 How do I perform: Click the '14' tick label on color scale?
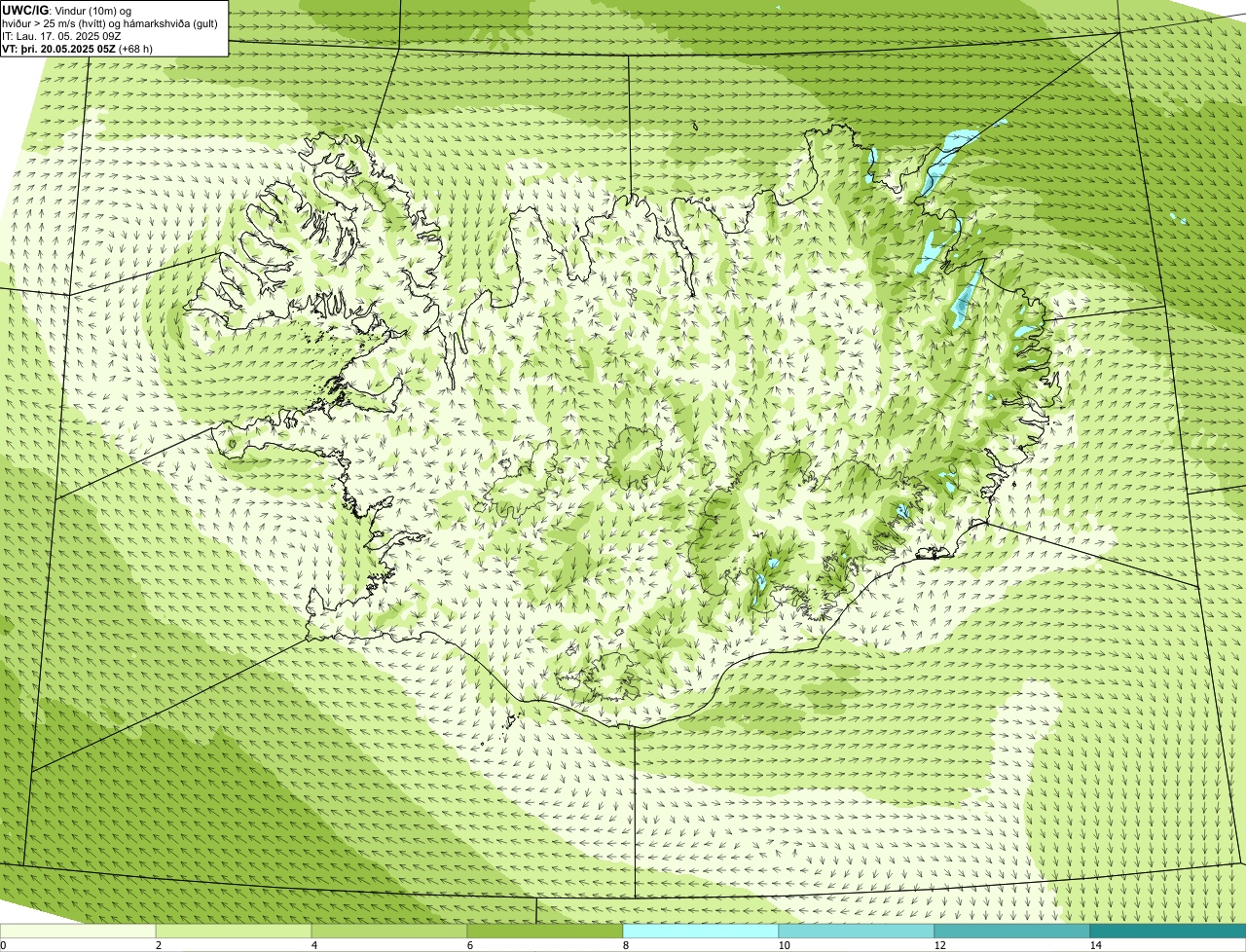[1095, 944]
